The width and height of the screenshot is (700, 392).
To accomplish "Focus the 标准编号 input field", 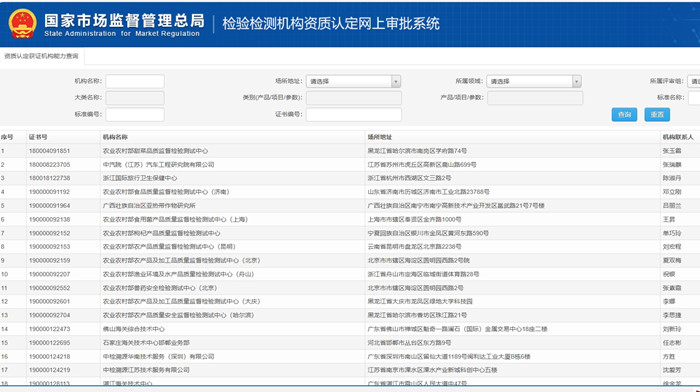I will [x=135, y=114].
